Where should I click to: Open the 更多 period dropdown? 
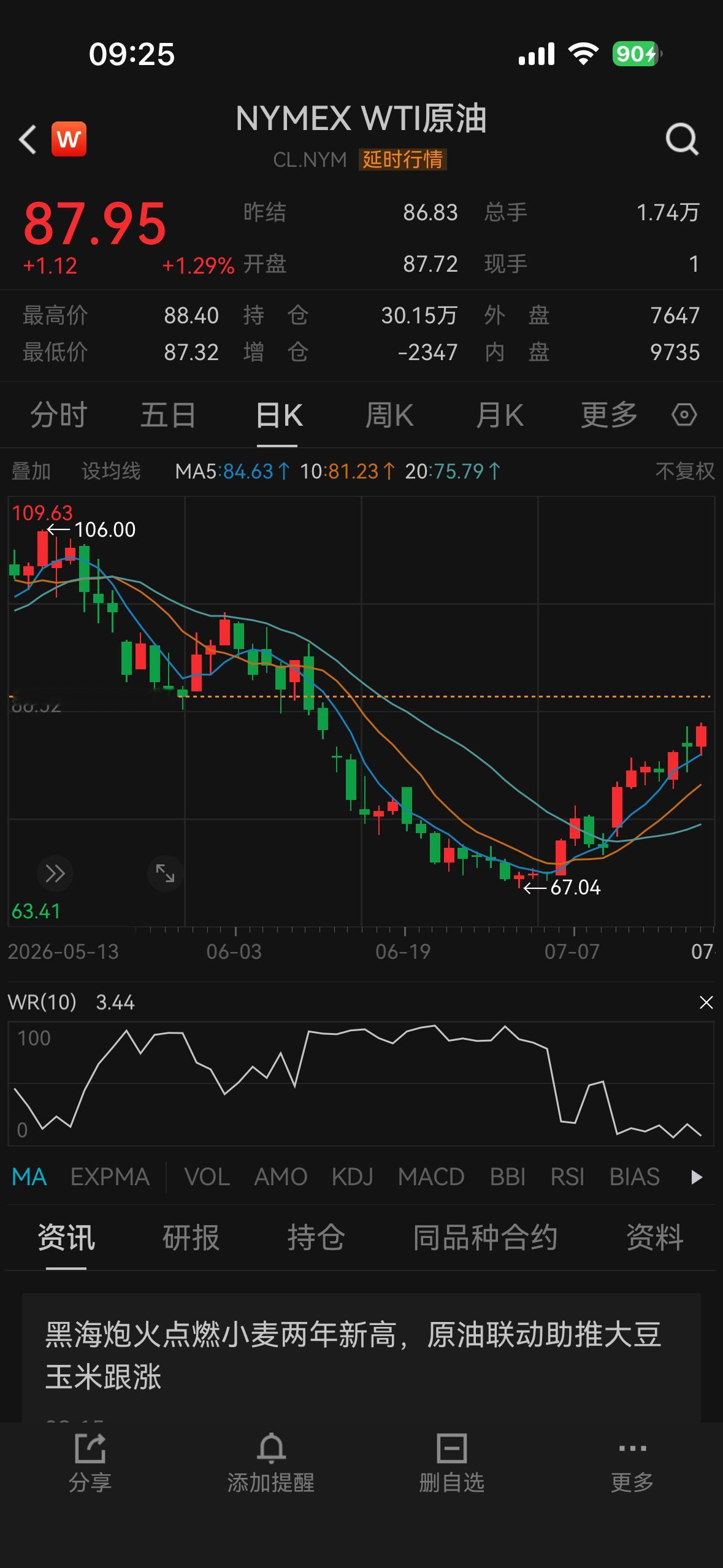(609, 415)
